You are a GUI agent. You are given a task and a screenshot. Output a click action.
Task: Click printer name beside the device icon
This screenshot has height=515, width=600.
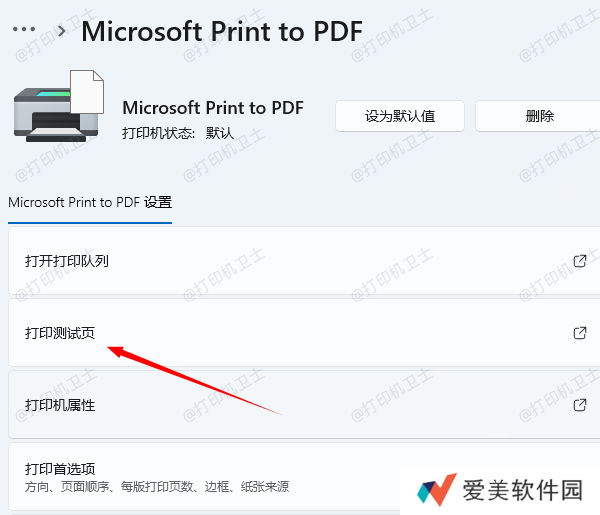tap(213, 108)
